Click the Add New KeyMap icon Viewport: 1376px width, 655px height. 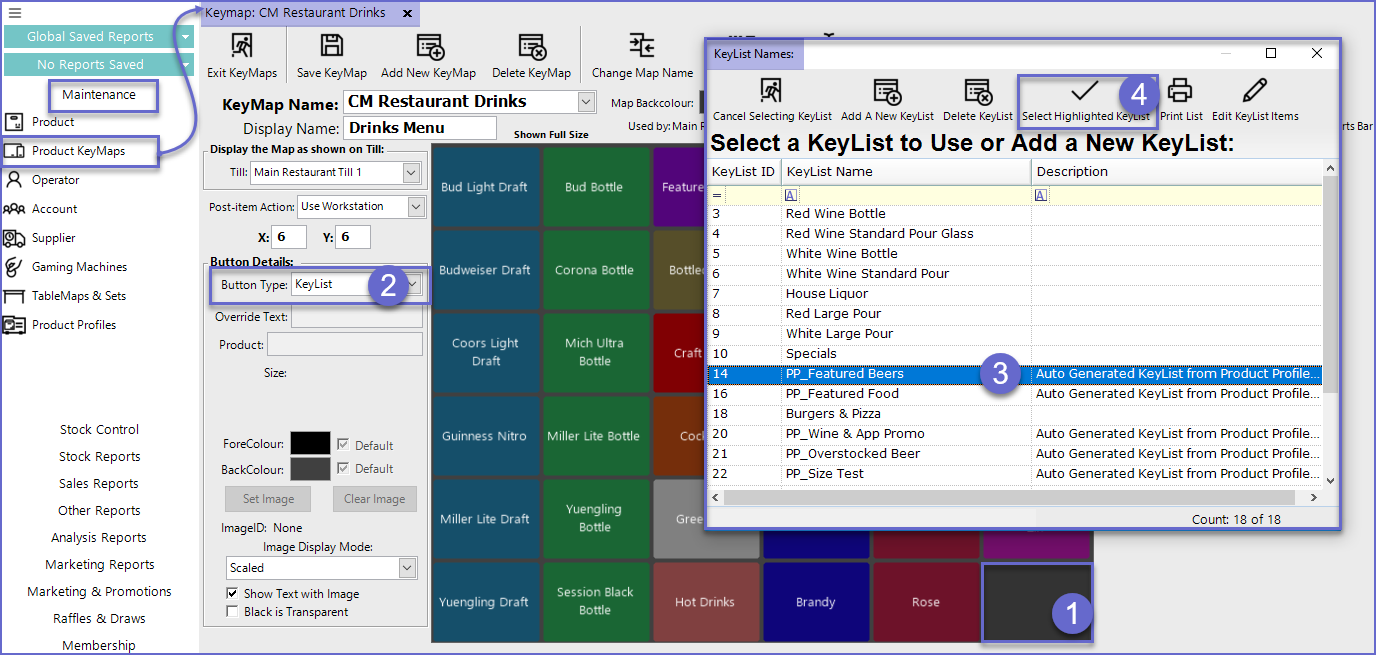coord(429,47)
